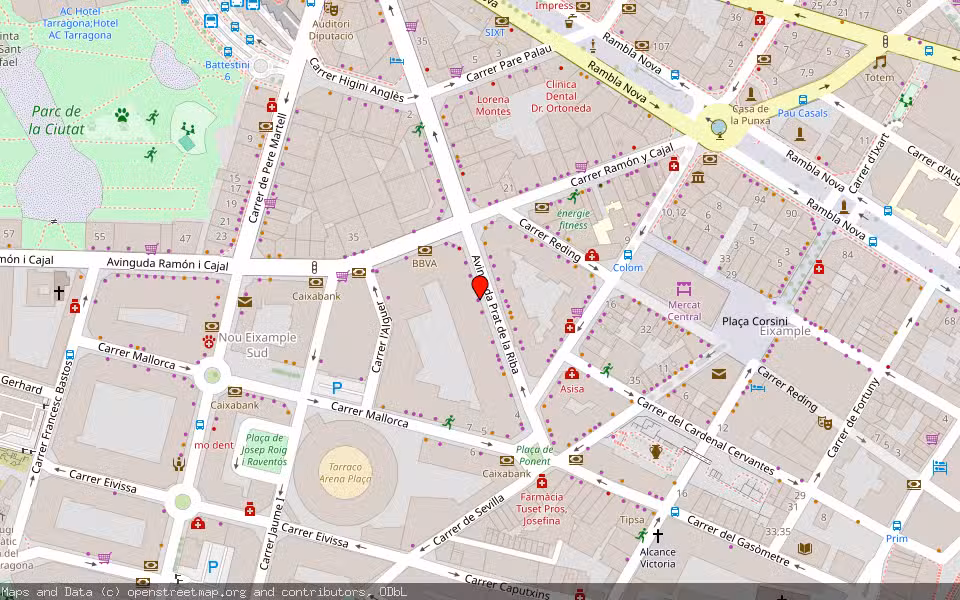
Task: Select the running person icon on Carrer de Sevilla
Action: click(448, 421)
